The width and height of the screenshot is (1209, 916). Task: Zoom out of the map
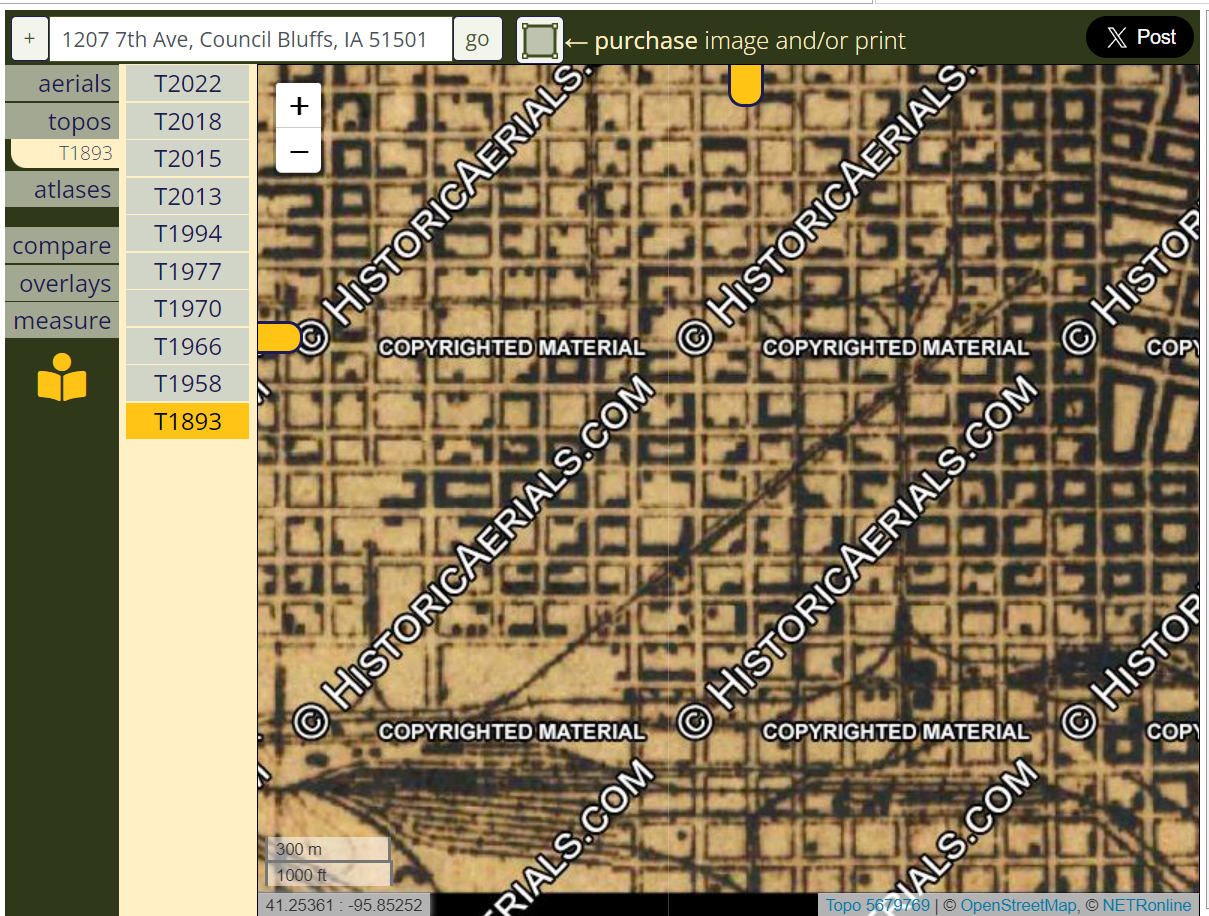click(298, 151)
